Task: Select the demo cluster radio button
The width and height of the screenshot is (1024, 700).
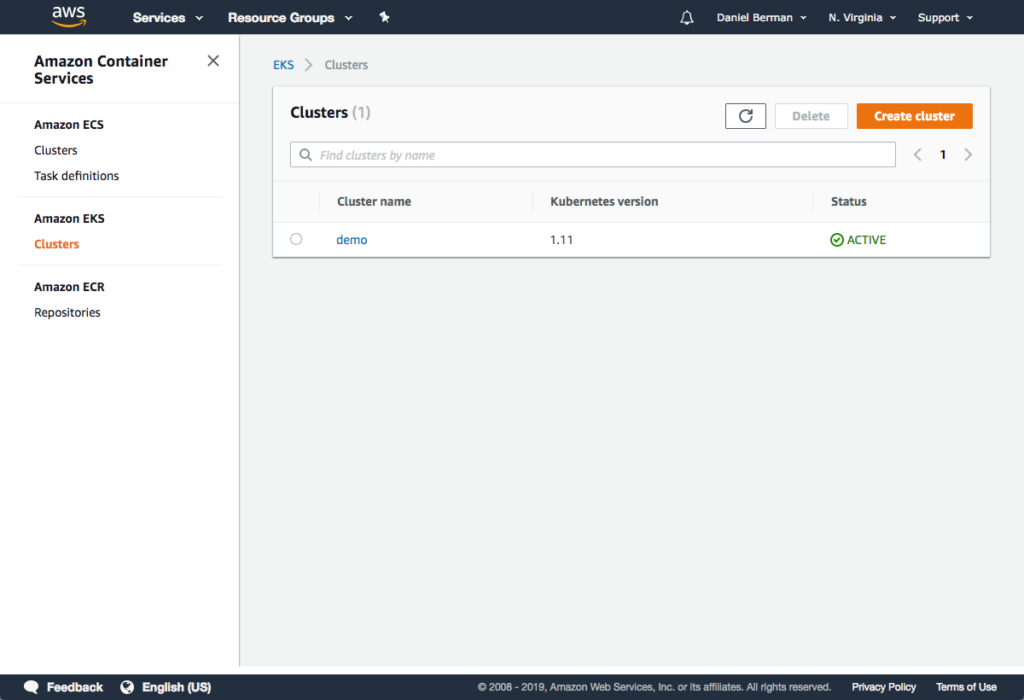Action: click(x=296, y=239)
